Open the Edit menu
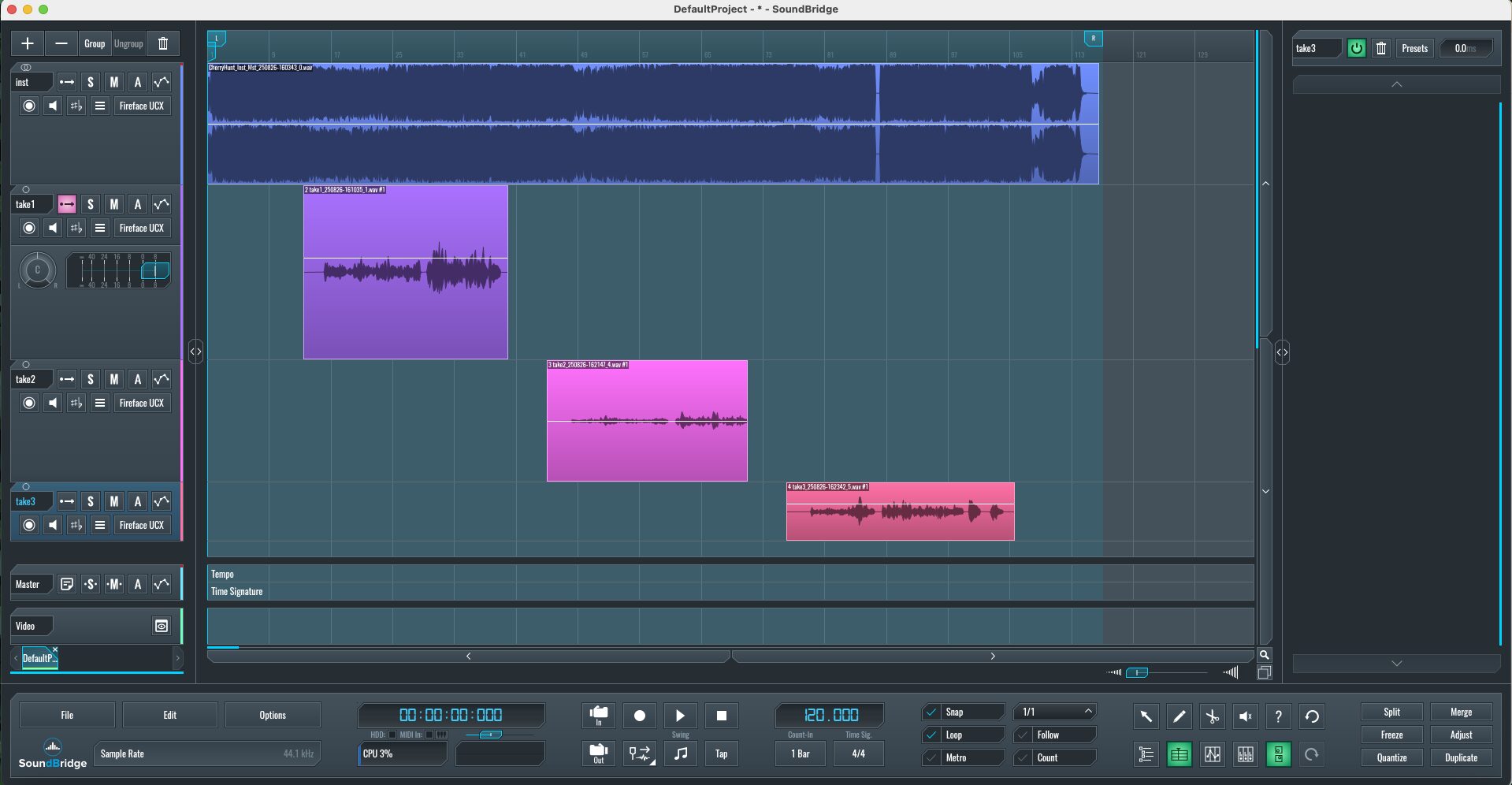The height and width of the screenshot is (785, 1512). (170, 715)
